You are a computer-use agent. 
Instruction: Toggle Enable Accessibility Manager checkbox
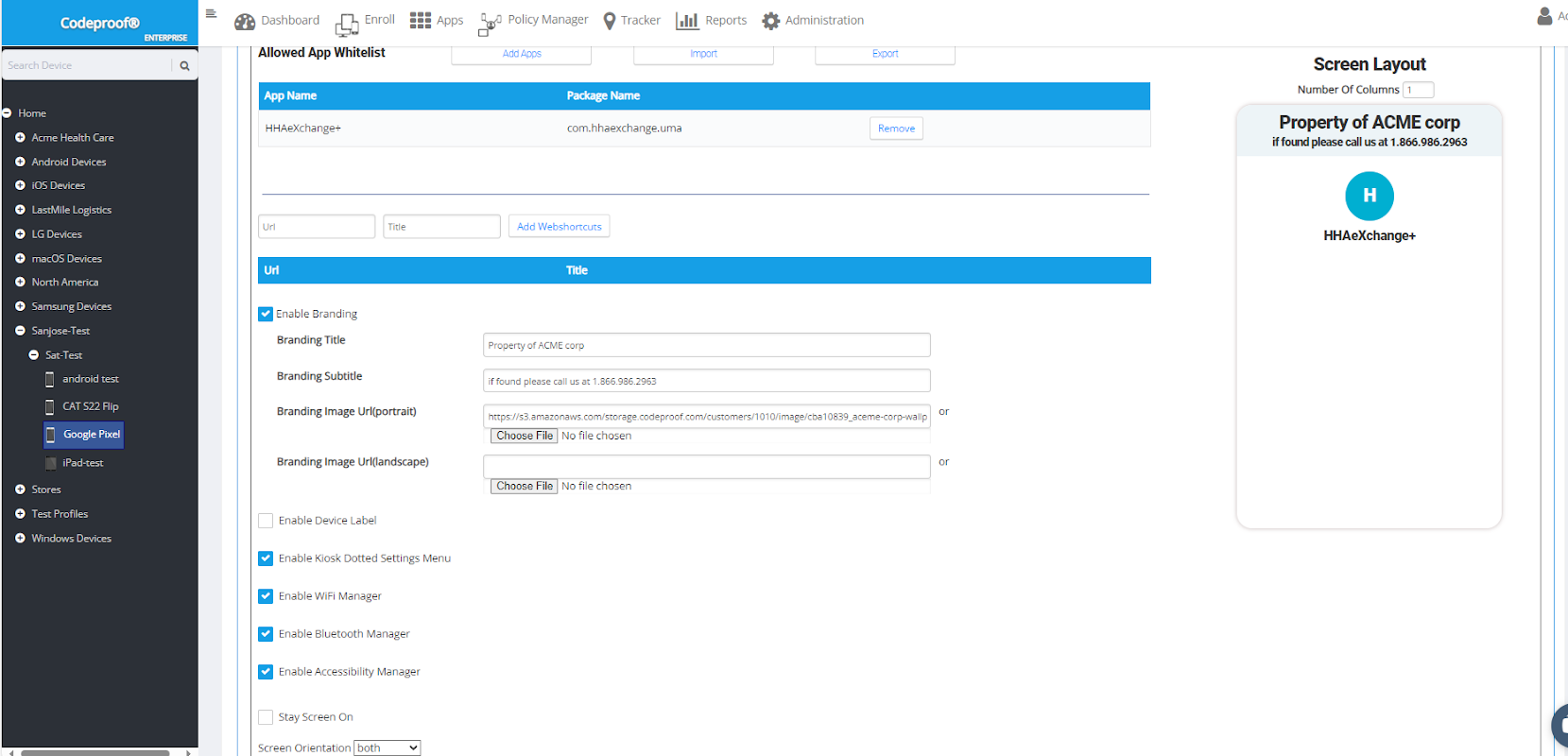click(x=266, y=672)
